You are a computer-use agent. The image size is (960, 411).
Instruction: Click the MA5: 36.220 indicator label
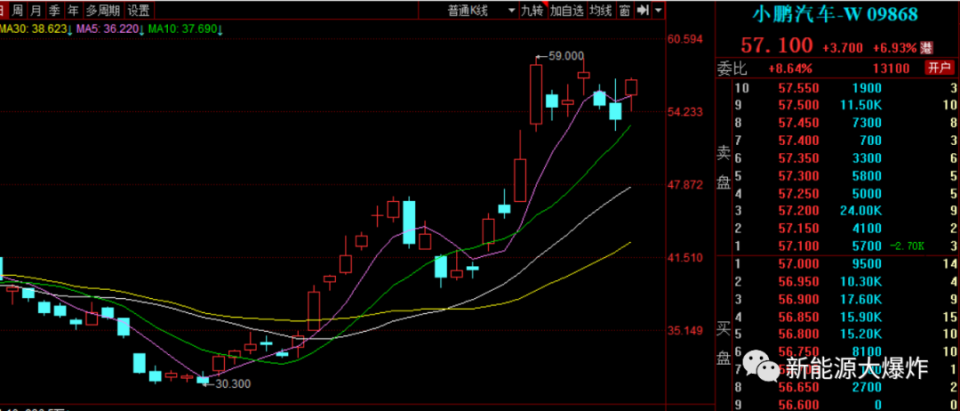[x=107, y=29]
